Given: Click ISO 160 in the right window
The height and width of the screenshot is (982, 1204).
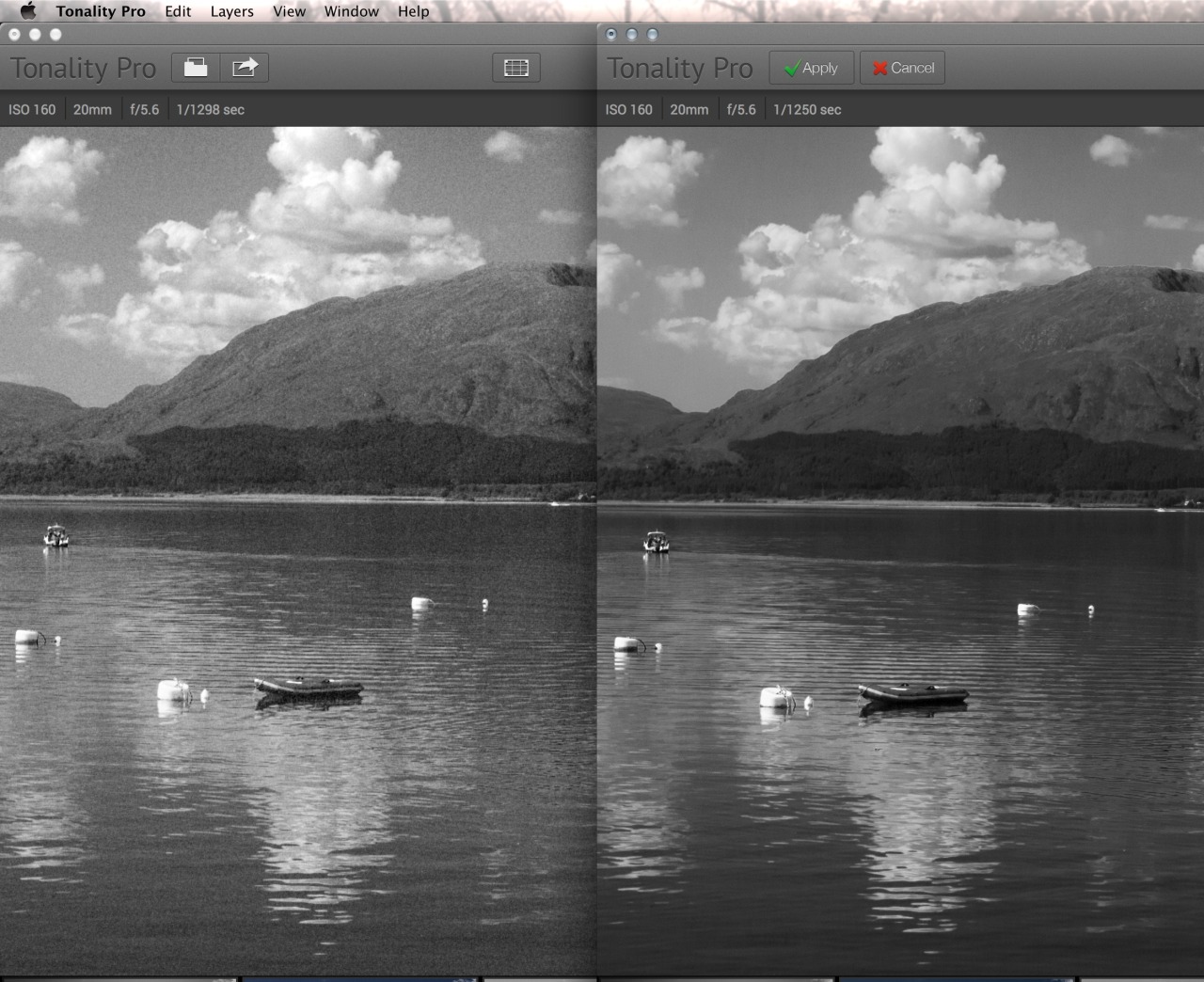Looking at the screenshot, I should 629,110.
